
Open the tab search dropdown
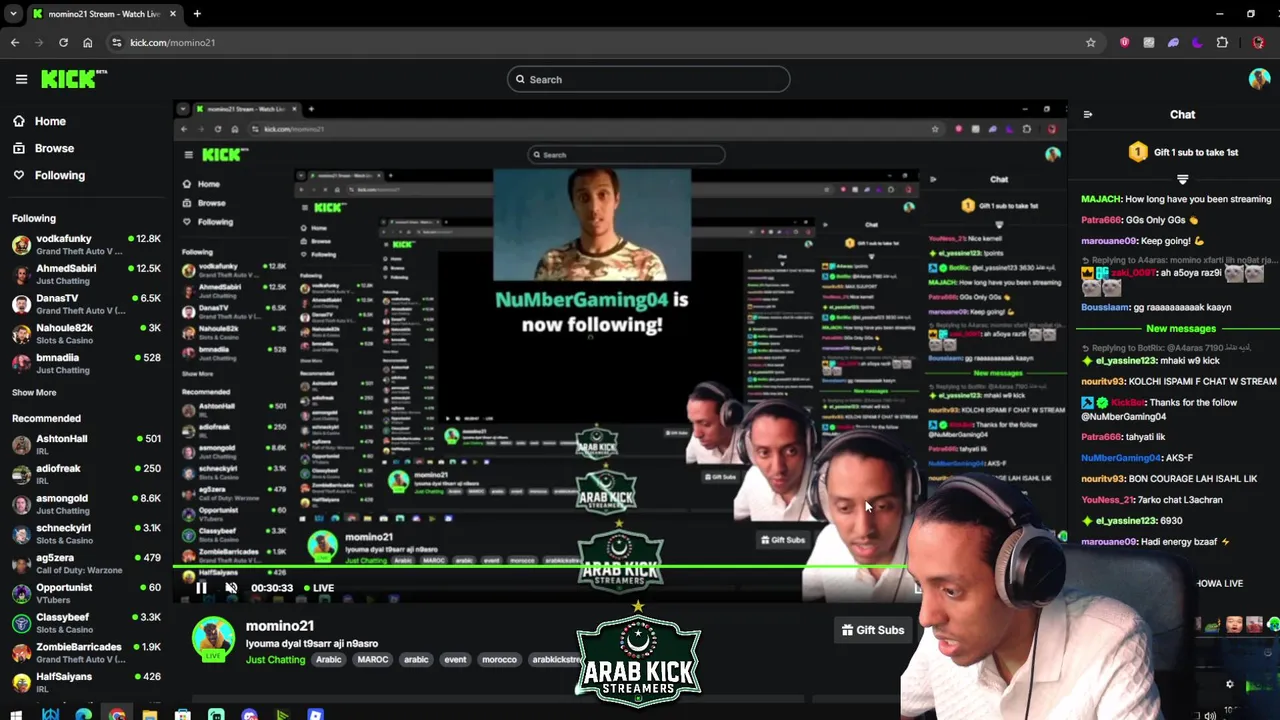click(x=13, y=14)
